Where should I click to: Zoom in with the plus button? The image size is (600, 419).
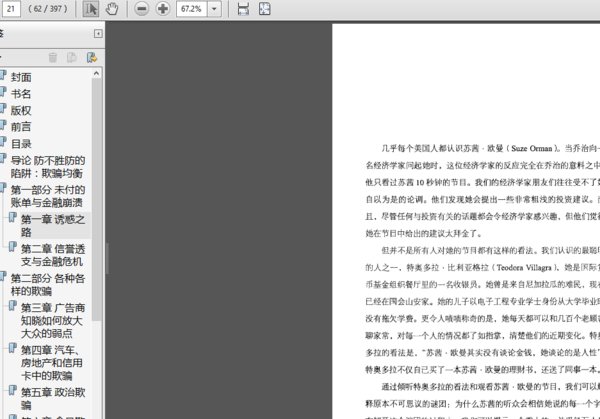163,9
